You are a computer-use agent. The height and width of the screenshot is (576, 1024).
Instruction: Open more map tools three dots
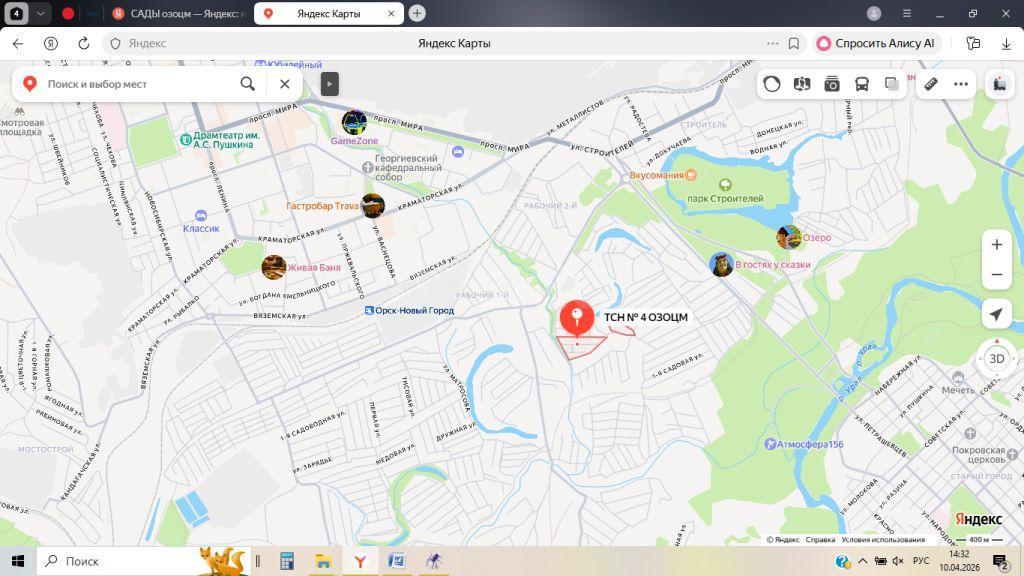coord(961,84)
